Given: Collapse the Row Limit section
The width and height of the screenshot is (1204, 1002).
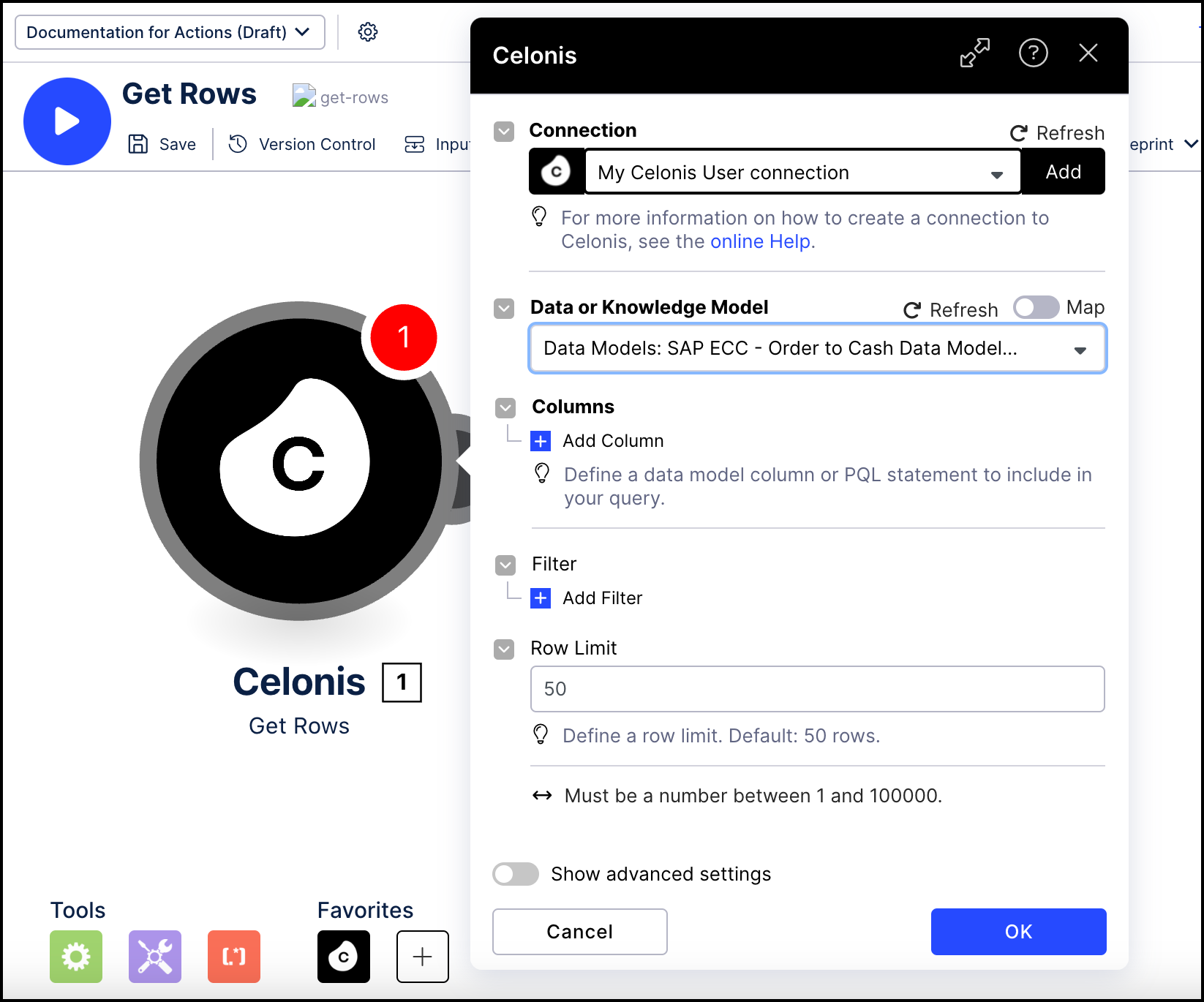Looking at the screenshot, I should coord(504,649).
